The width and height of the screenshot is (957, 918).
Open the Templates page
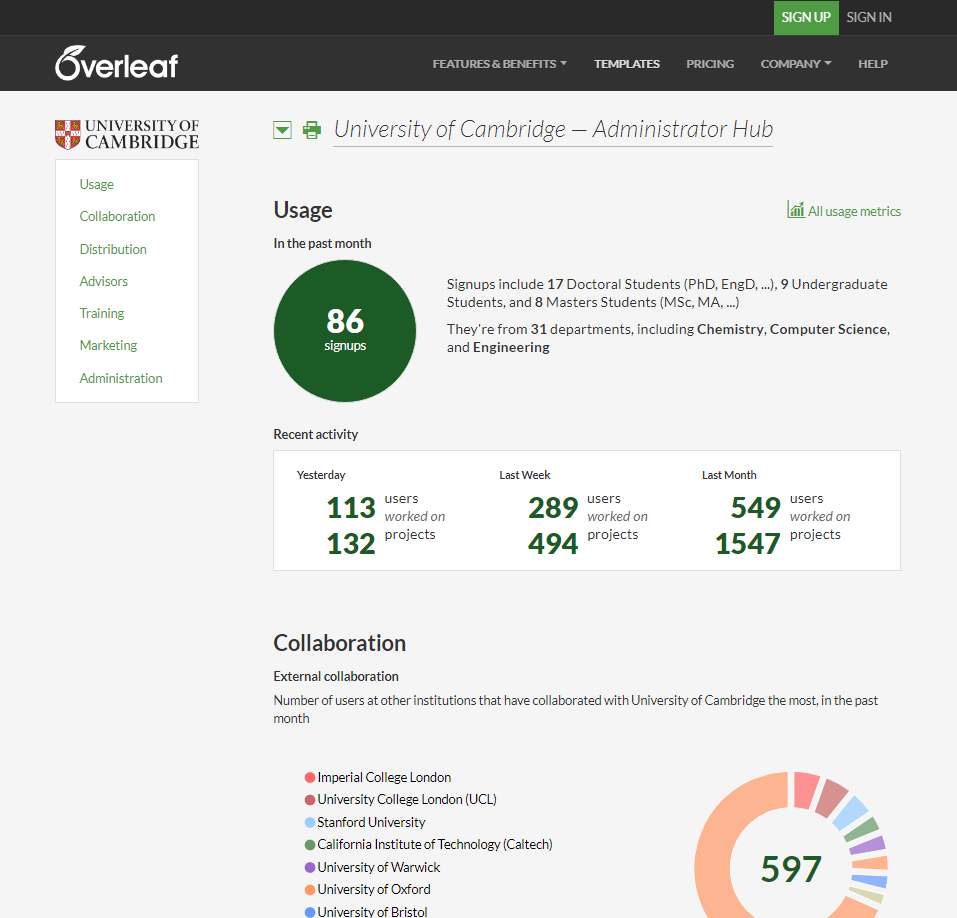click(x=627, y=64)
